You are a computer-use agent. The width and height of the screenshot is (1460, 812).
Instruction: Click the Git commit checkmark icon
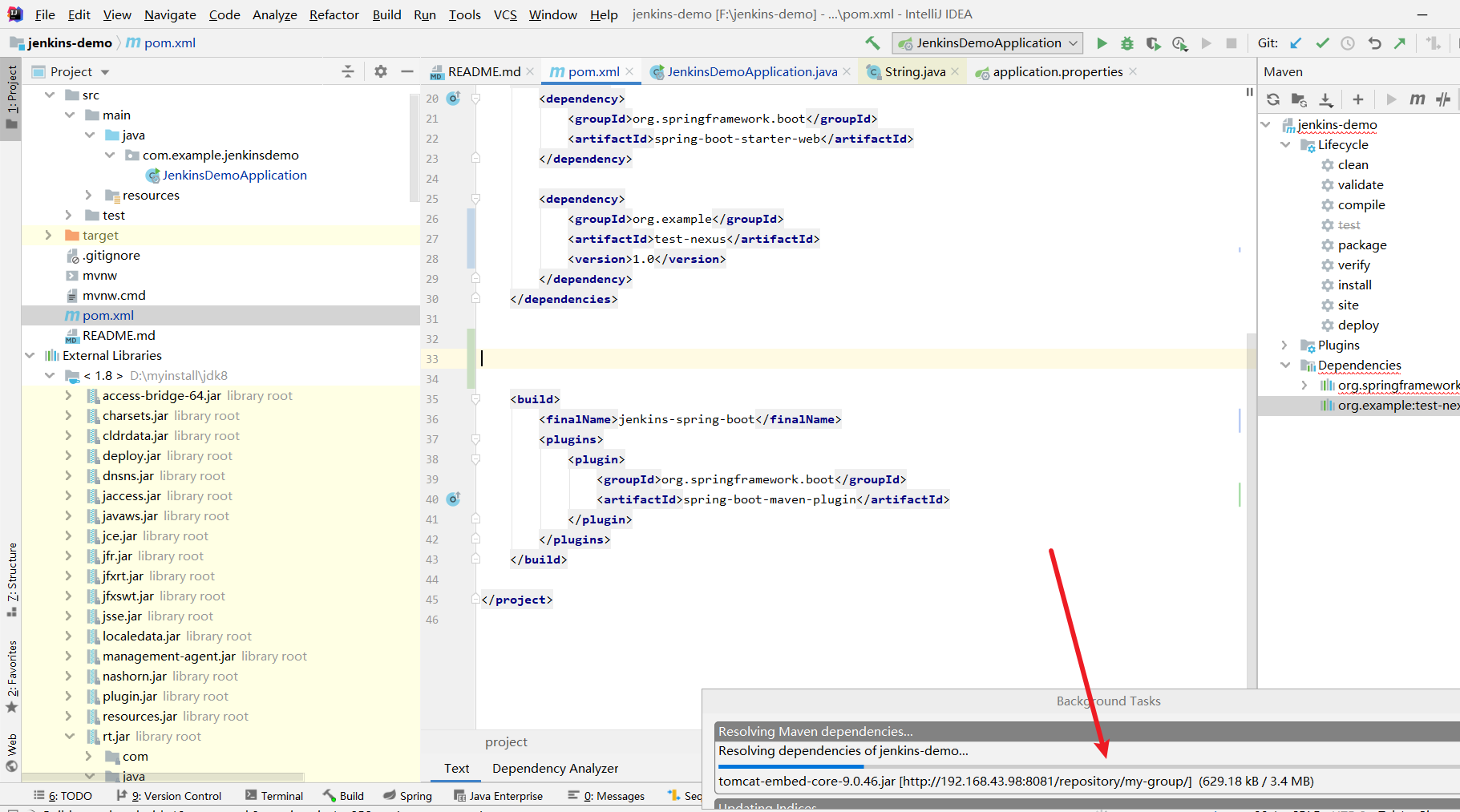1322,43
